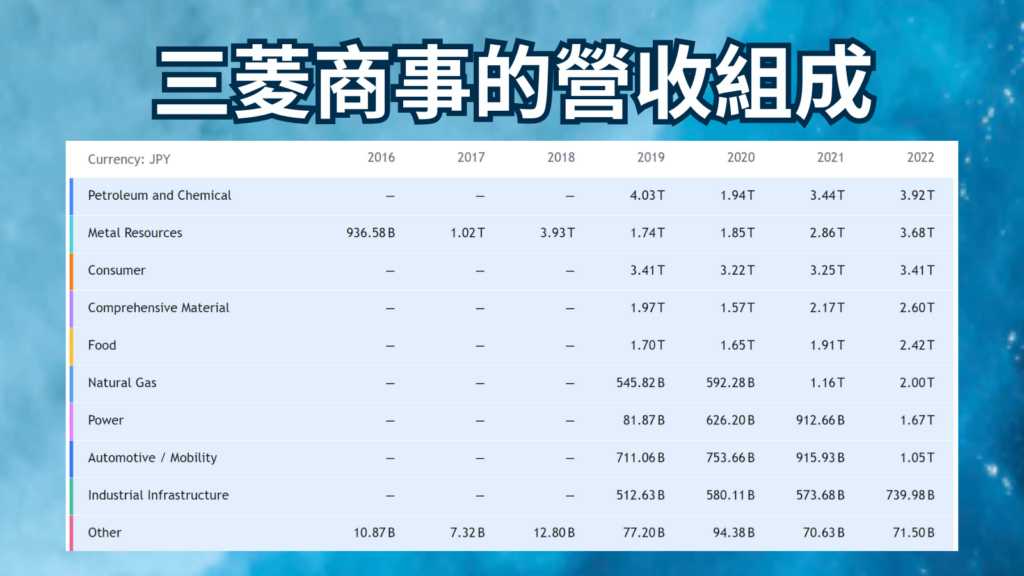
Task: Click the magenta bar beside Automotive / Mobility
Action: pyautogui.click(x=71, y=457)
